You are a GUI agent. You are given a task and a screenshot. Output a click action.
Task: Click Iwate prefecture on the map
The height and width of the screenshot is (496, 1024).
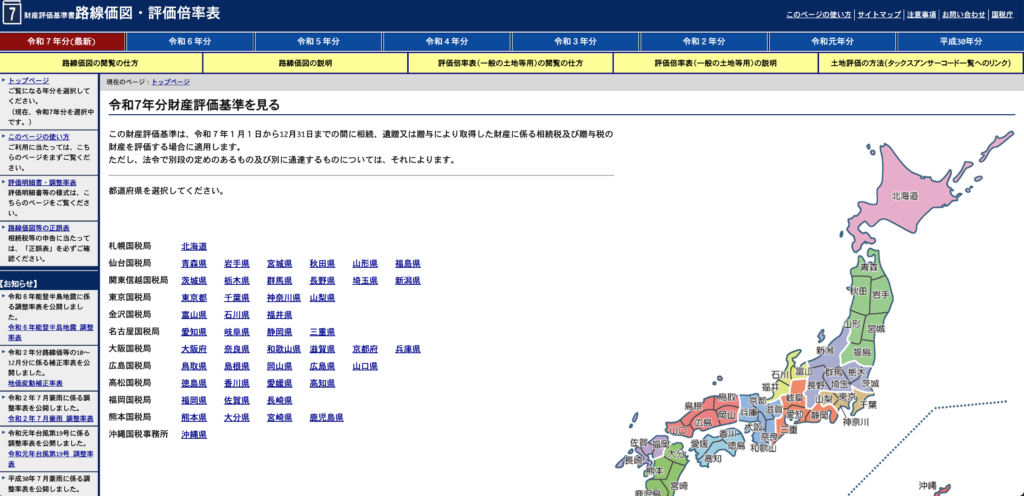881,295
